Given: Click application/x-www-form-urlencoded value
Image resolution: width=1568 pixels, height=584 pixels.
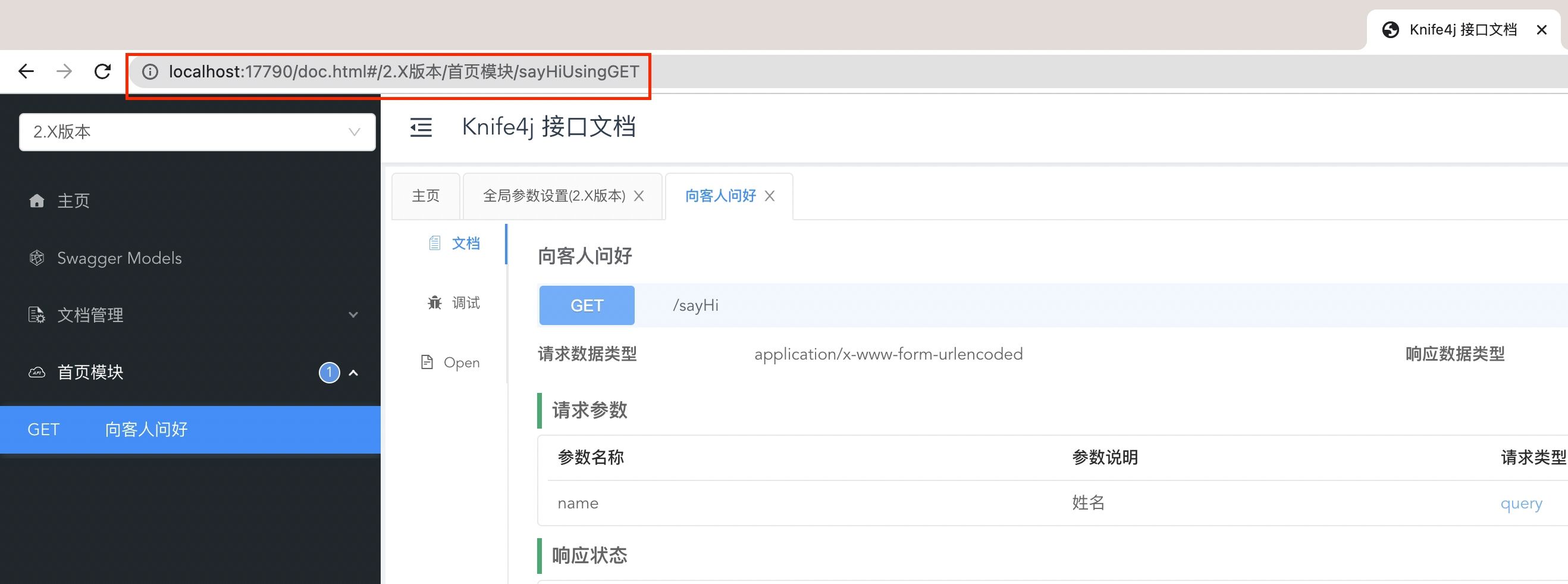Looking at the screenshot, I should (889, 354).
